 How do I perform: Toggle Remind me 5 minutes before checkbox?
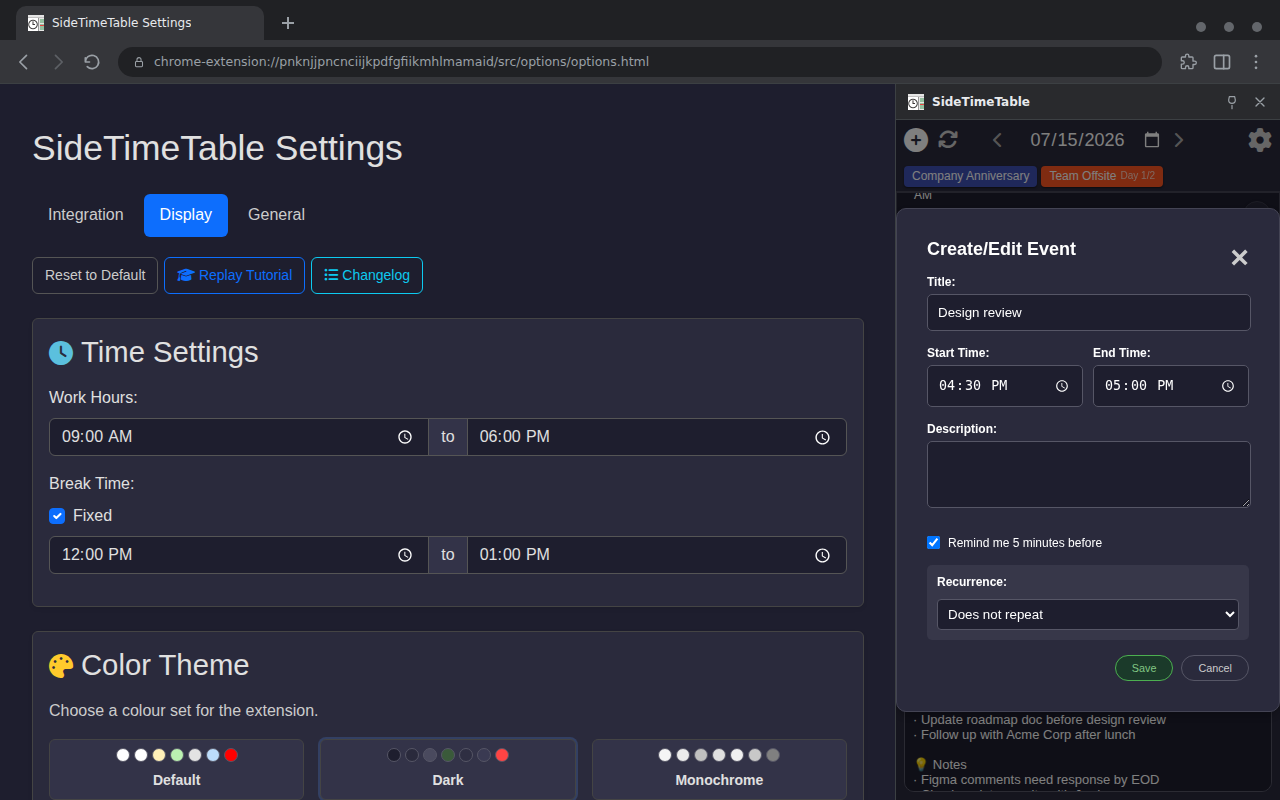pyautogui.click(x=934, y=543)
